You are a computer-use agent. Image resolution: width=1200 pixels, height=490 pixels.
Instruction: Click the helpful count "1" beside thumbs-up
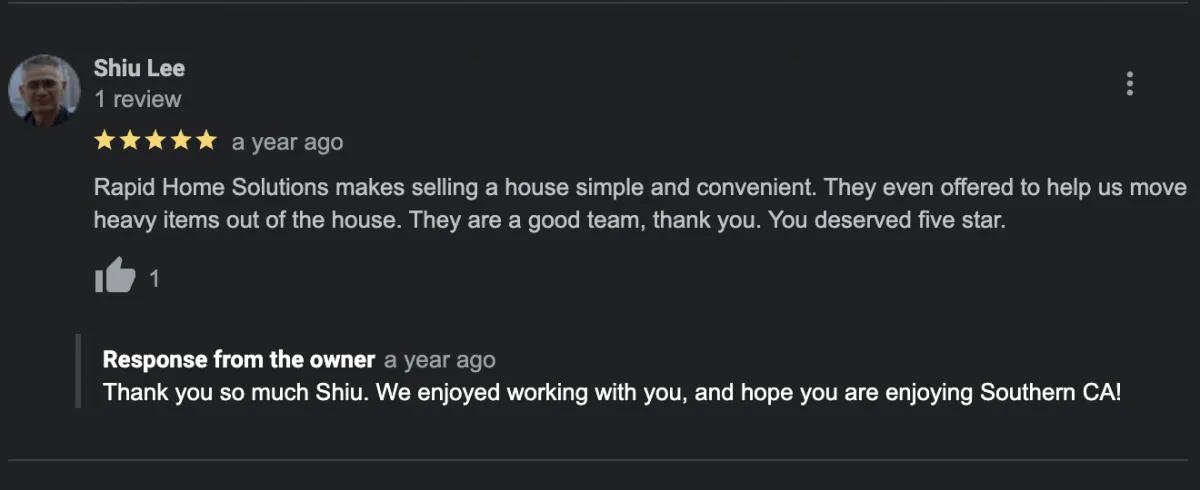154,278
